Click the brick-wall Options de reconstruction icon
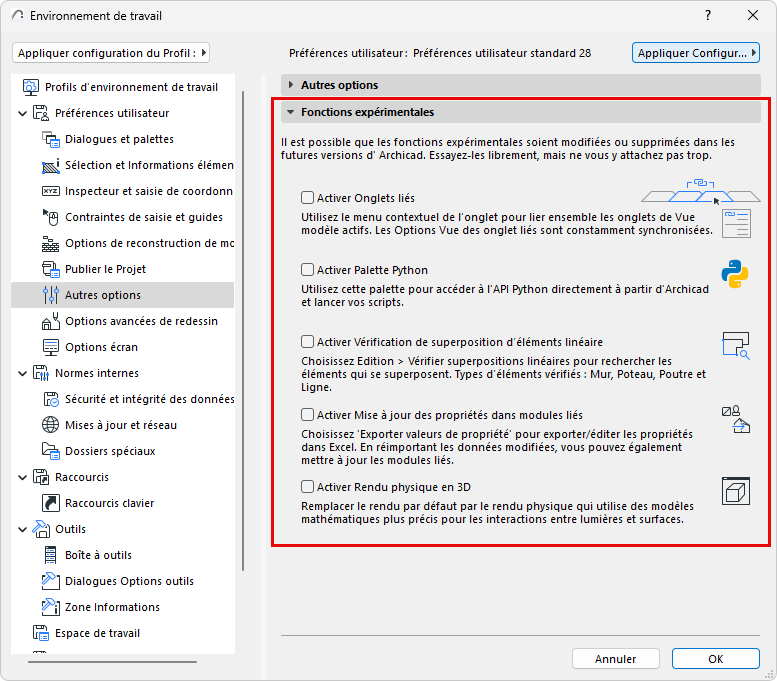 point(51,243)
